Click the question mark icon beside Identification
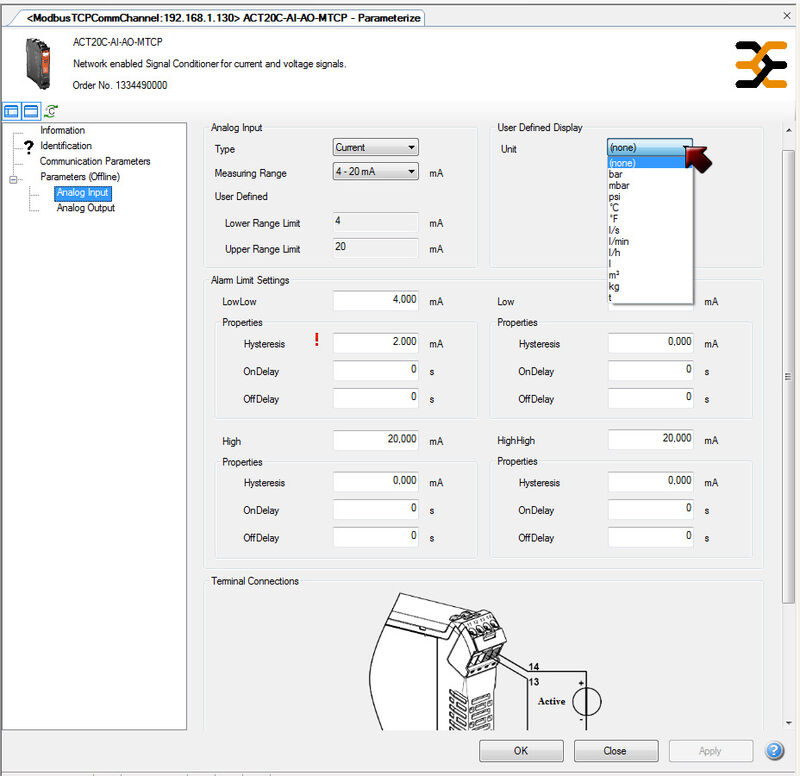 (29, 146)
